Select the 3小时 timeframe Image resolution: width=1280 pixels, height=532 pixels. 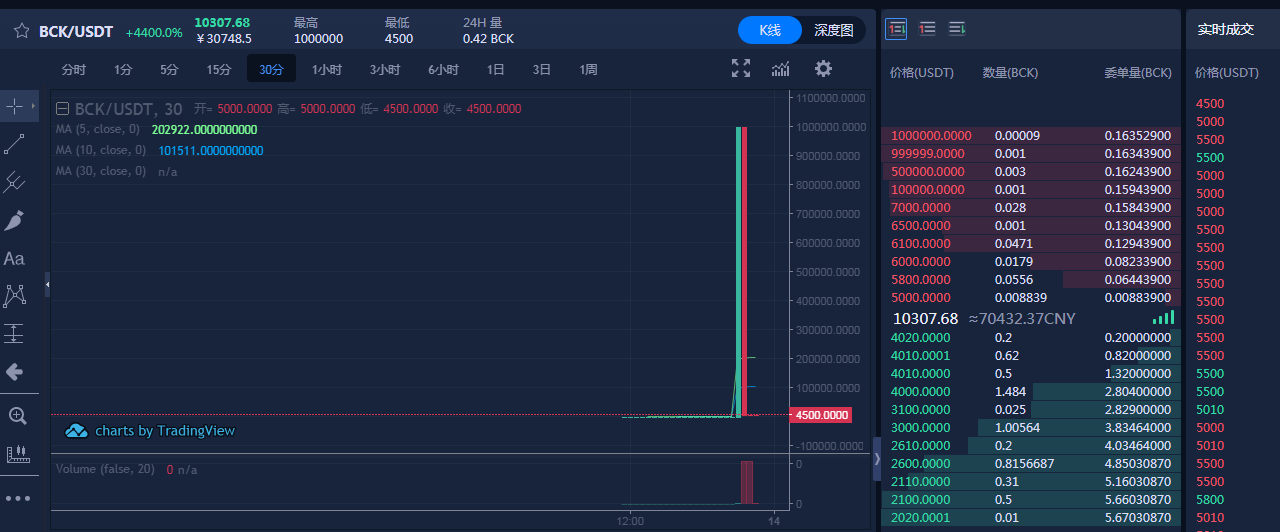(x=385, y=70)
